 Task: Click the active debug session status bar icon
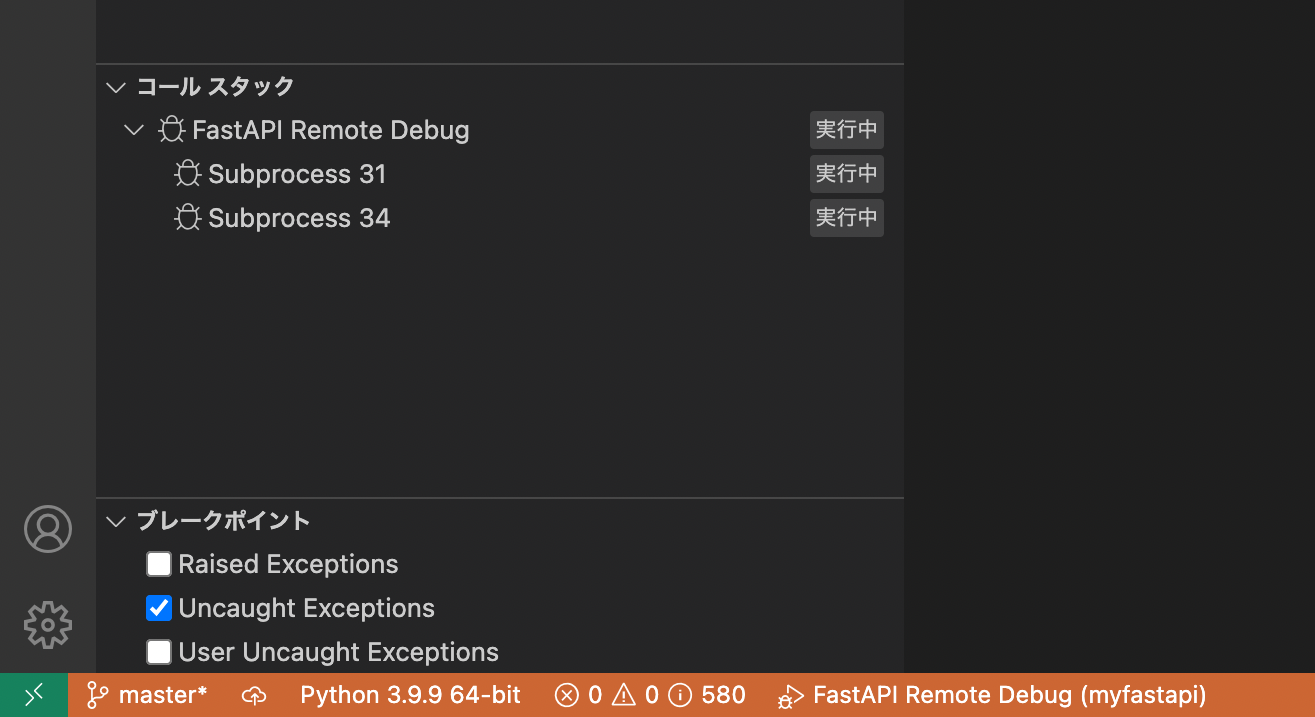pyautogui.click(x=790, y=694)
